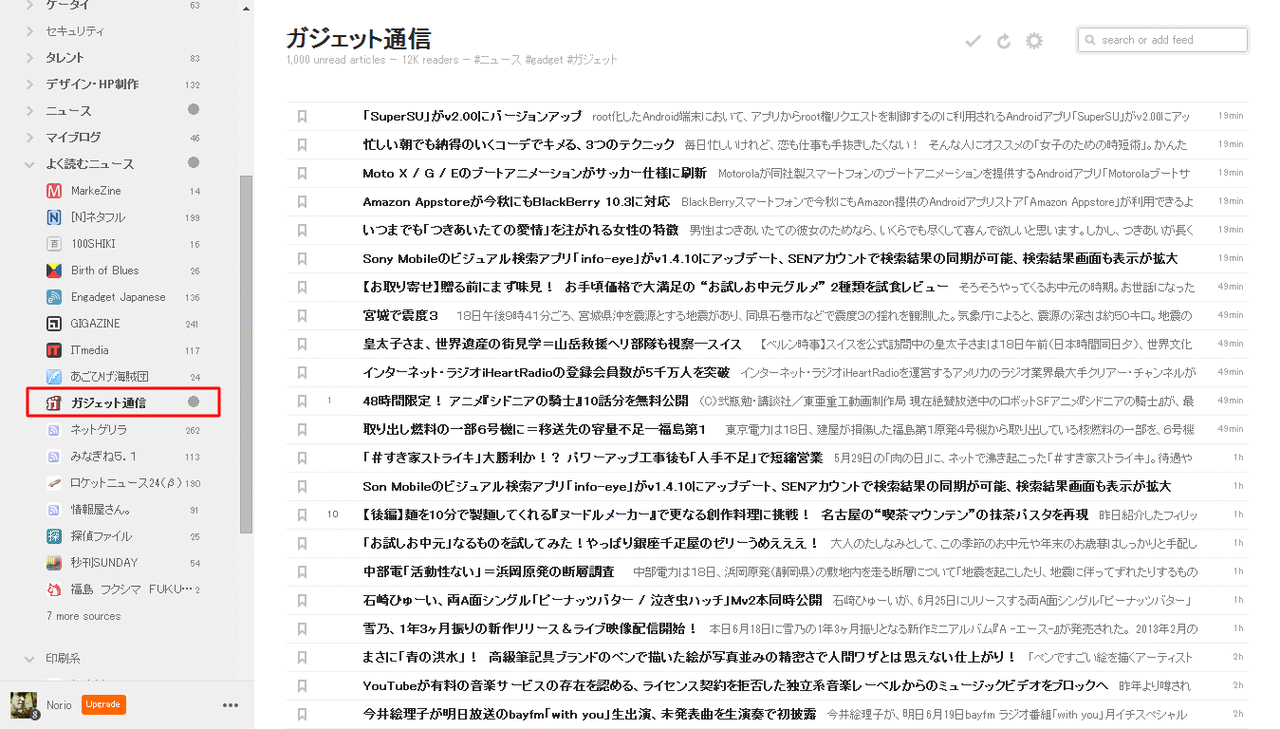Open Engadget Japanese feed icon
Viewport: 1280px width, 729px height.
[54, 297]
